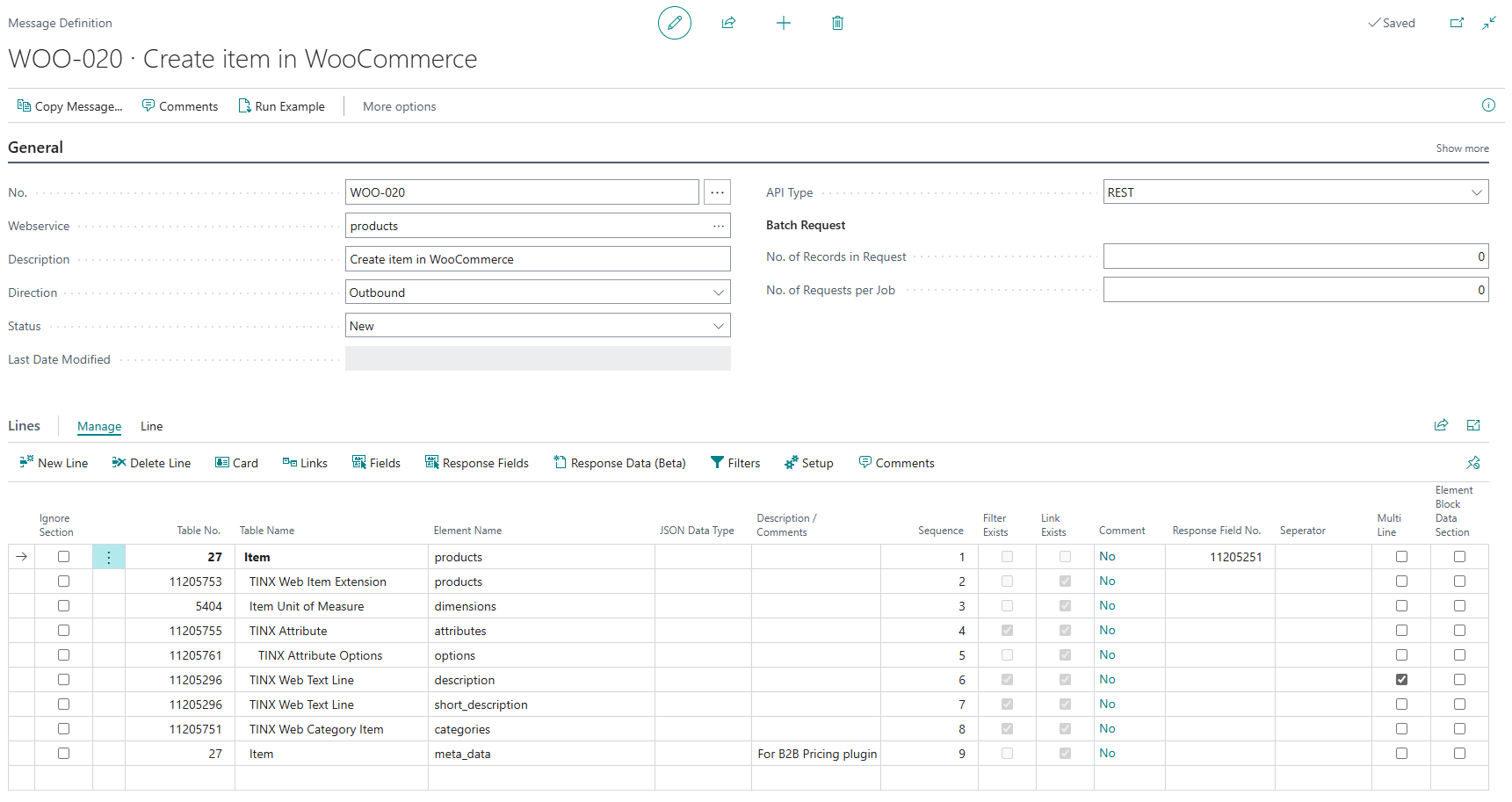
Task: Check Element Block Data Section for categories row
Action: point(1459,729)
